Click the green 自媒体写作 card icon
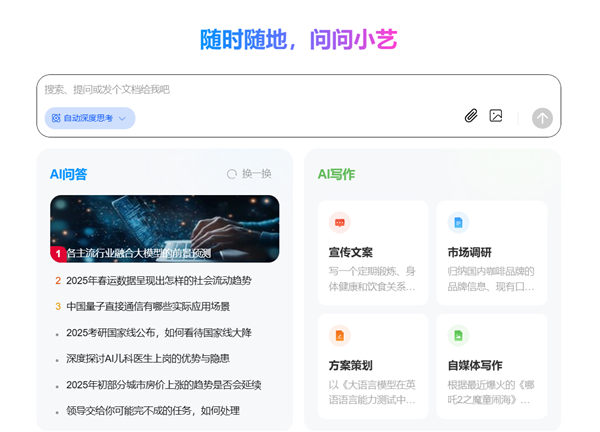600x432 pixels. [458, 335]
